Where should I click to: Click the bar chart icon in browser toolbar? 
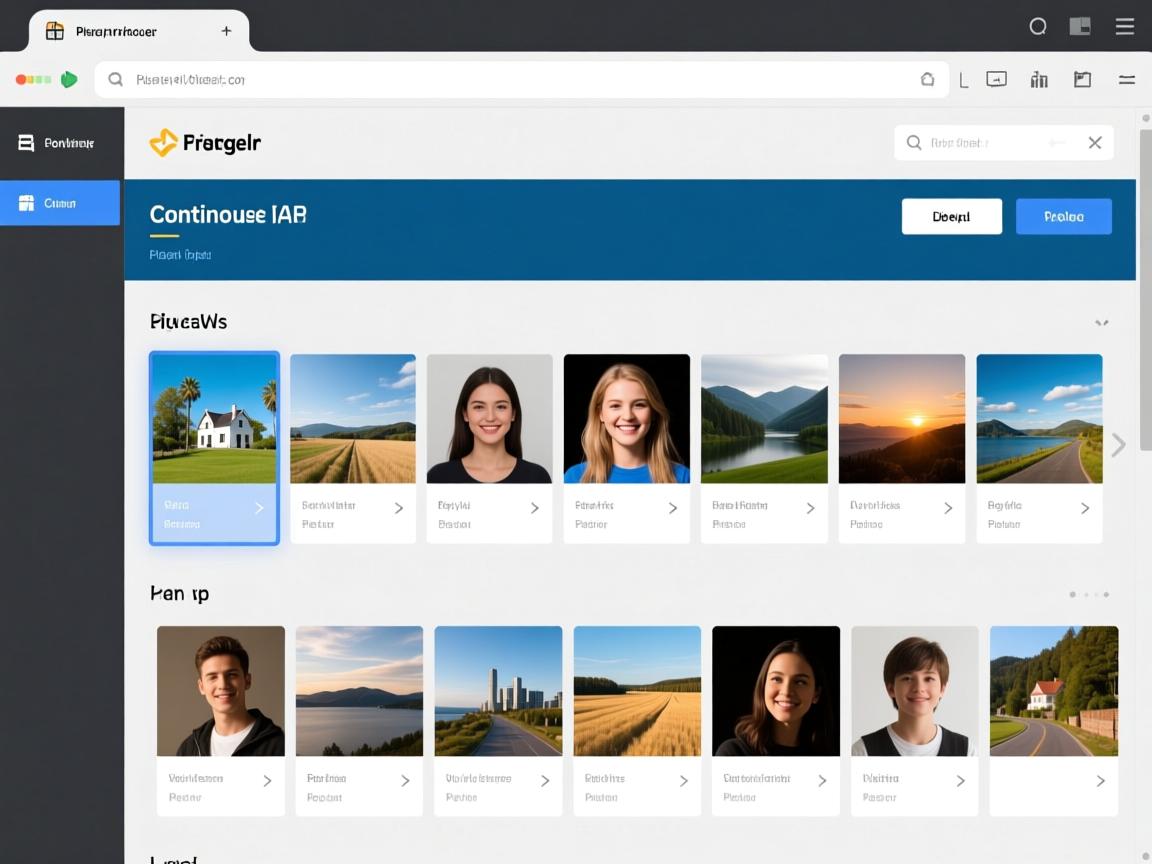[1039, 80]
